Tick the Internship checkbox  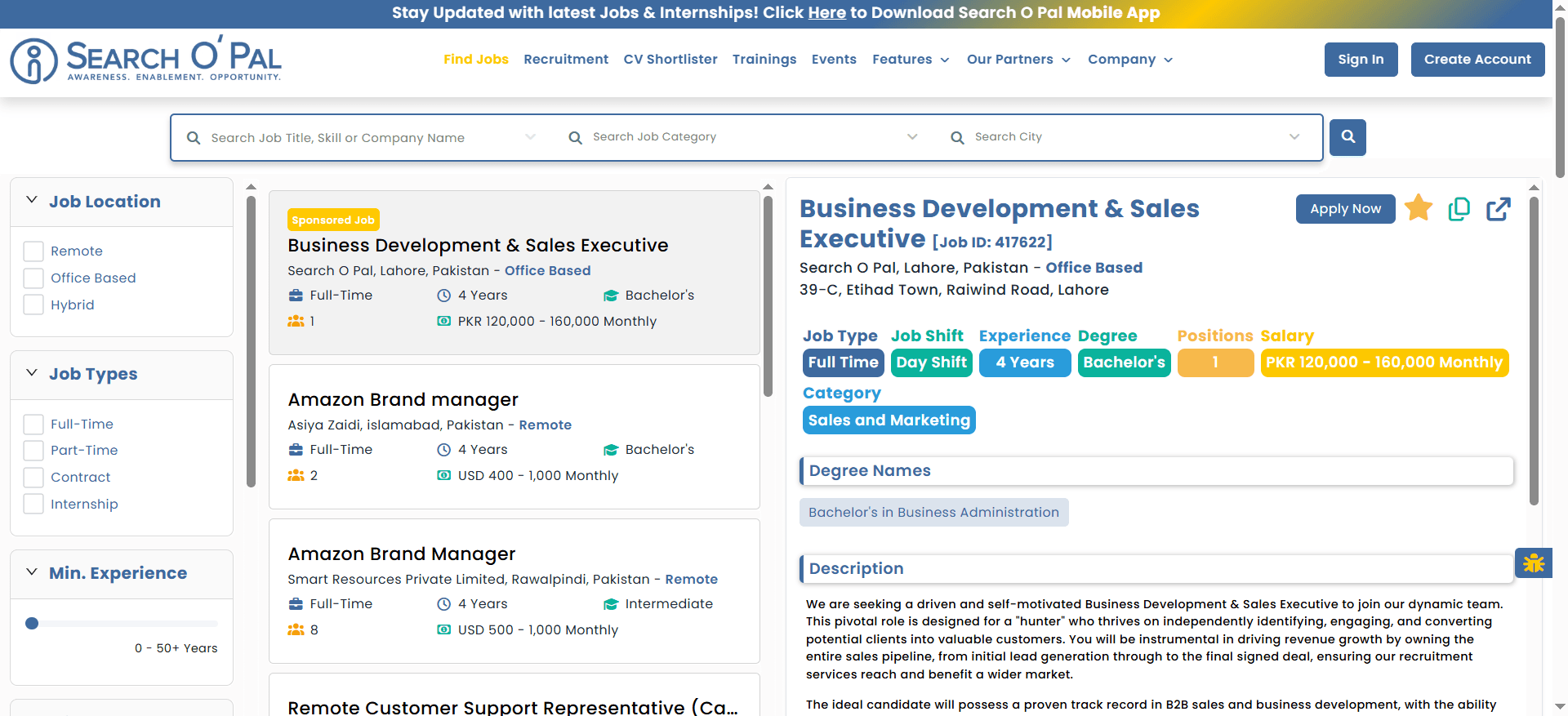tap(33, 505)
